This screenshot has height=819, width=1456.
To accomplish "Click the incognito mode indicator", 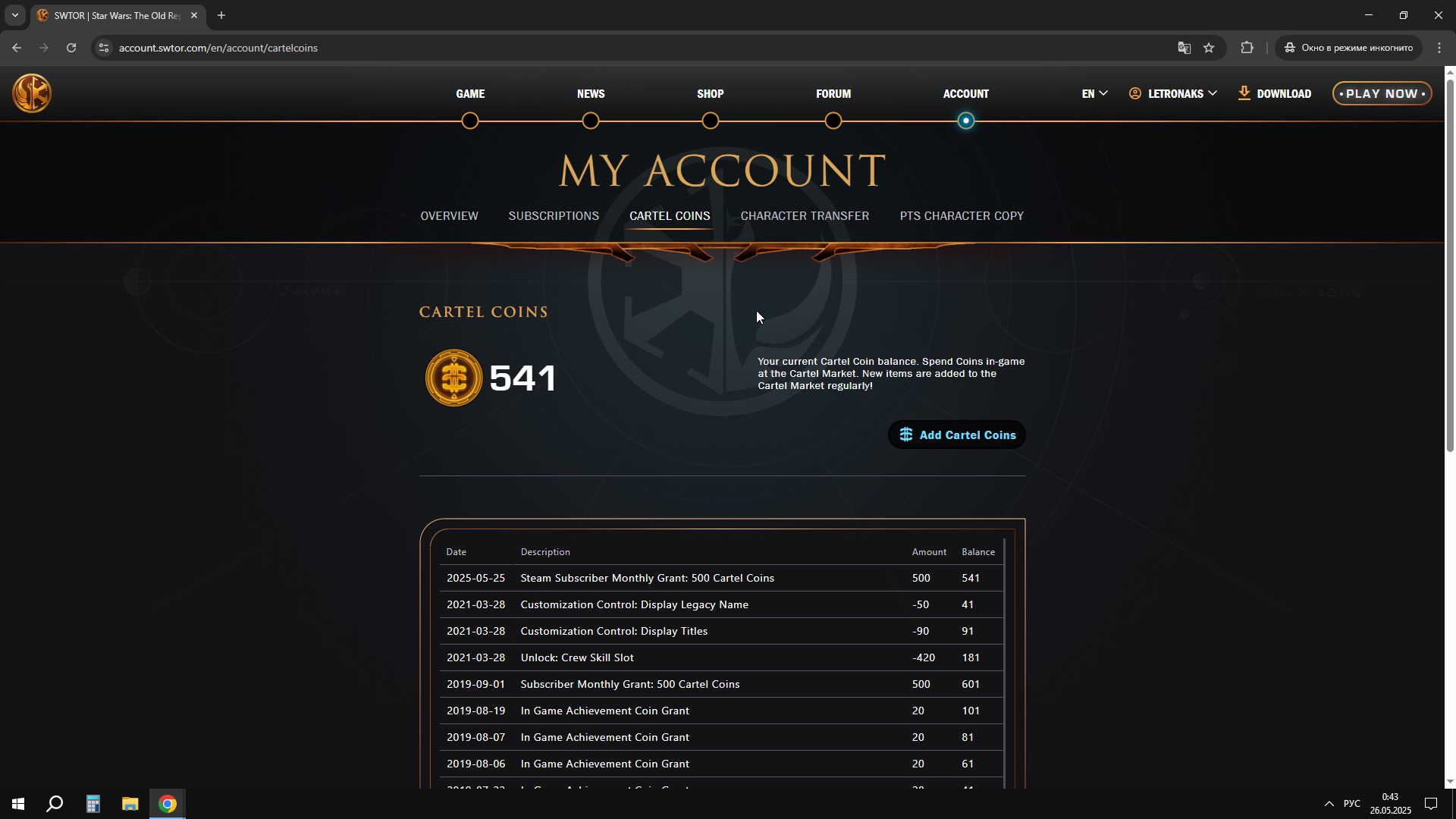I will point(1349,48).
